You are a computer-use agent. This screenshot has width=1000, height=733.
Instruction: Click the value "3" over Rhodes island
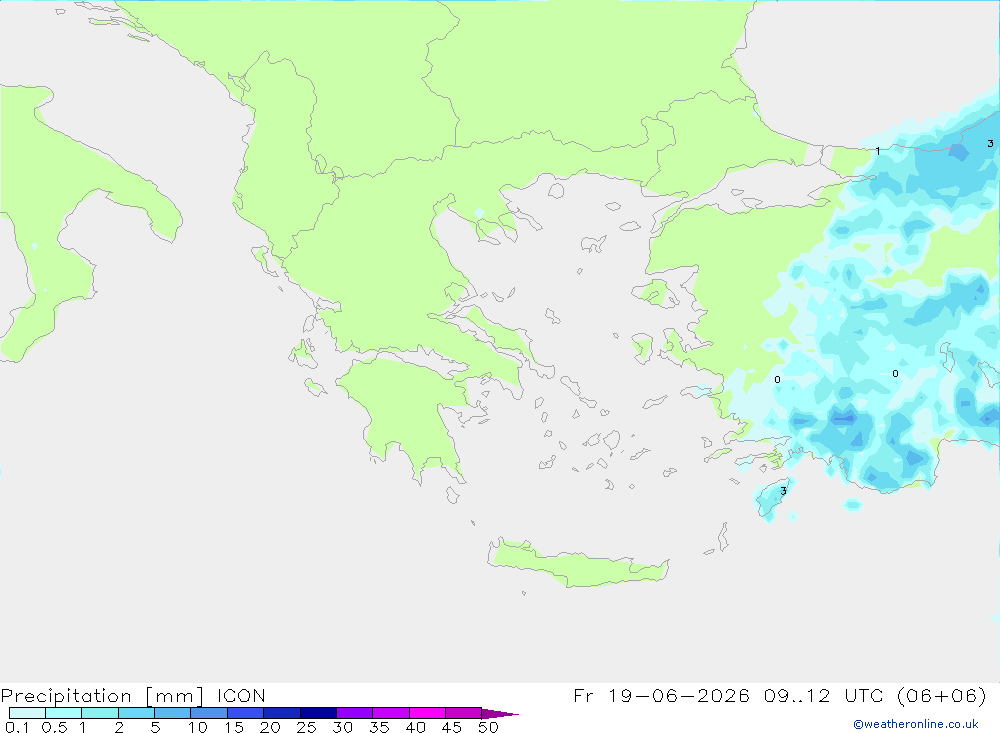783,491
